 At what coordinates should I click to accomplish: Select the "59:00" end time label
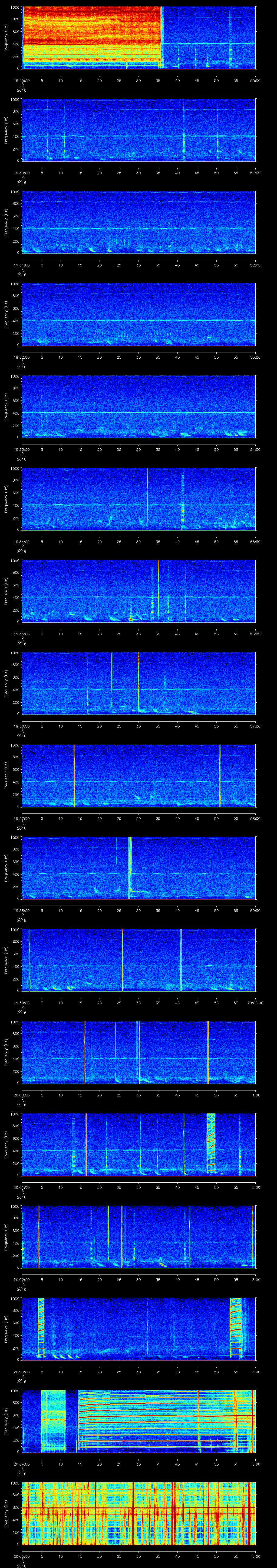point(255,910)
